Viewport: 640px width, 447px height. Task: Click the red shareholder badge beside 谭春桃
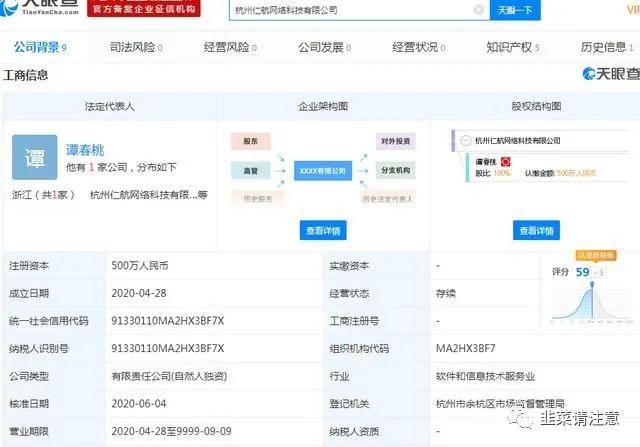(506, 160)
